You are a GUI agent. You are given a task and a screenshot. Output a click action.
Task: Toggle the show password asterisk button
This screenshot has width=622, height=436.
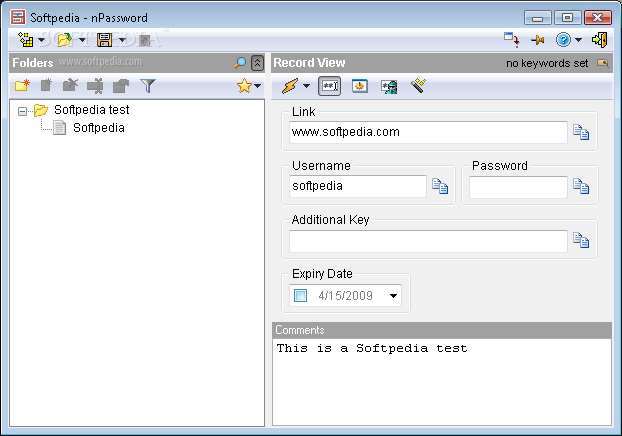pos(330,86)
